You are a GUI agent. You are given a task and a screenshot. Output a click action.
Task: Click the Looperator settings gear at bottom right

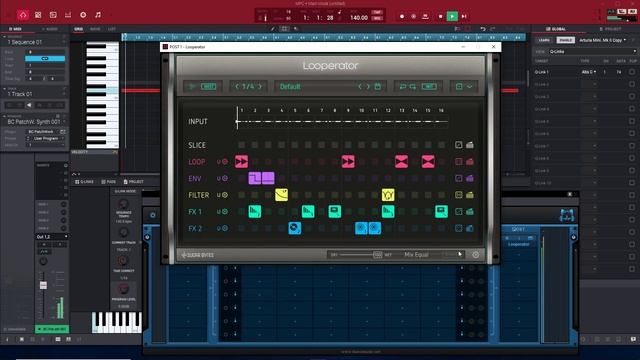[x=476, y=255]
